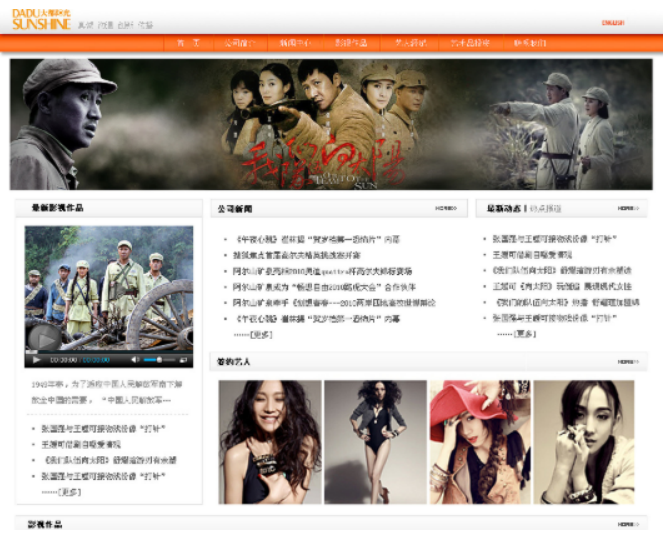Viewport: 666px width, 536px height.
Task: Open 联系我们 navigation item
Action: pyautogui.click(x=530, y=43)
